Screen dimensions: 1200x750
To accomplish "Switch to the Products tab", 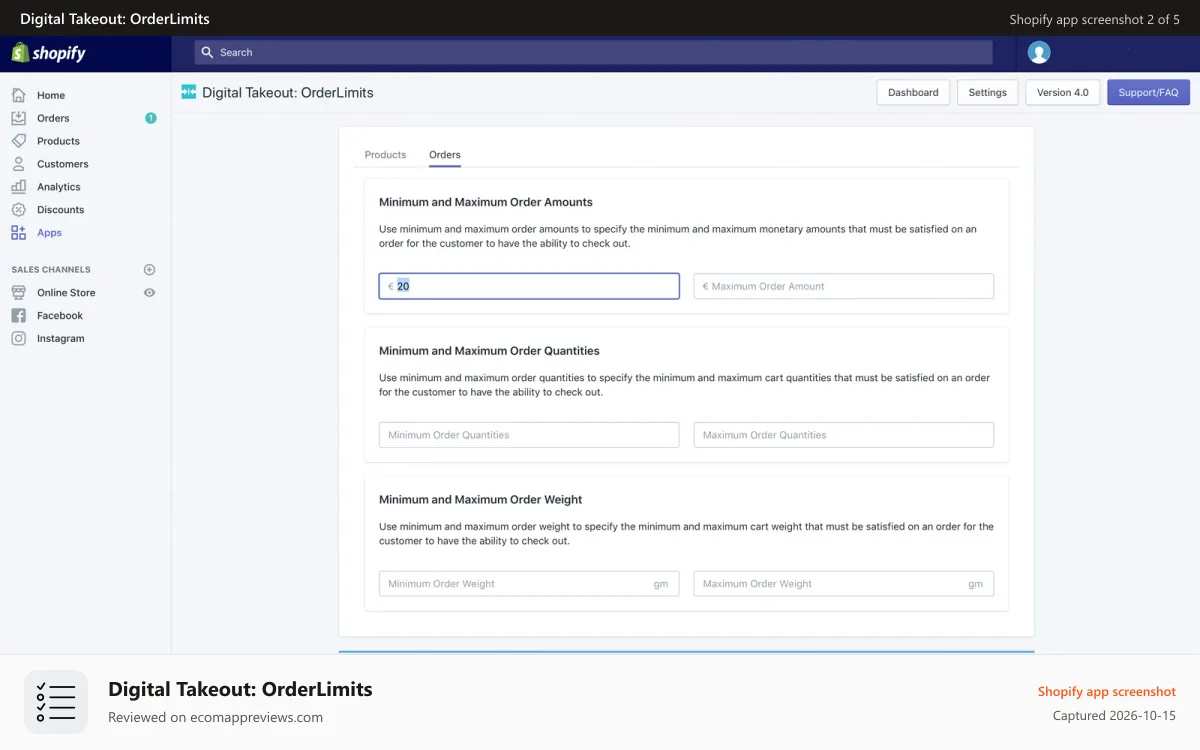I will pos(385,155).
